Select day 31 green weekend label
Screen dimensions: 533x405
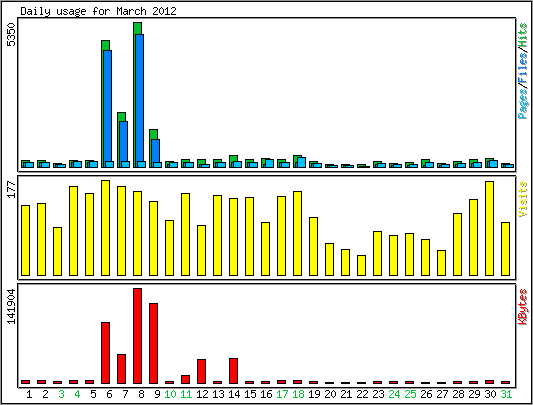pyautogui.click(x=506, y=394)
